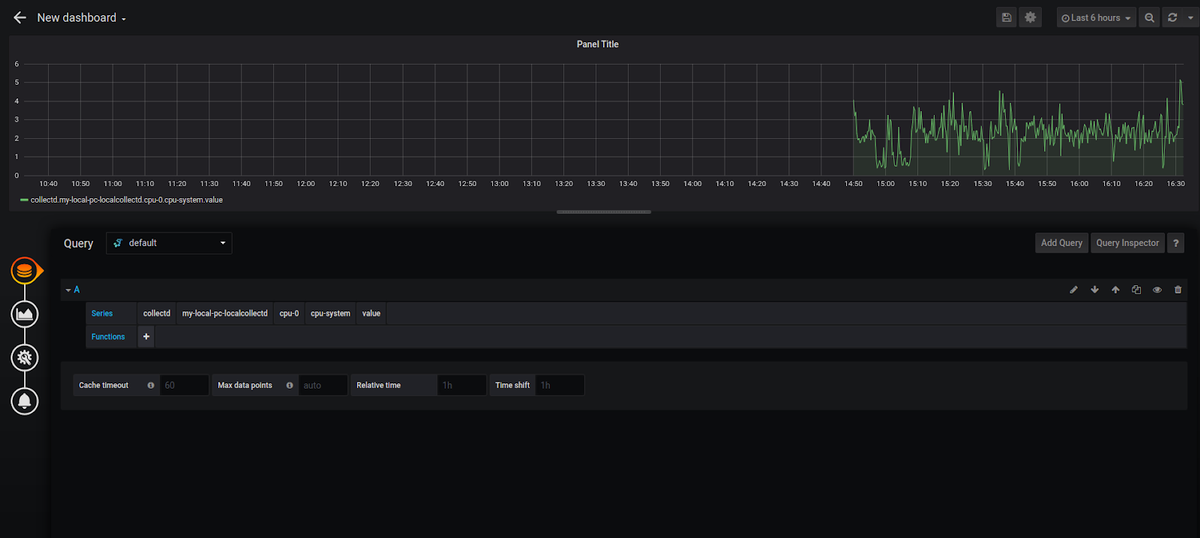Select the cpu-system series segment

click(330, 314)
